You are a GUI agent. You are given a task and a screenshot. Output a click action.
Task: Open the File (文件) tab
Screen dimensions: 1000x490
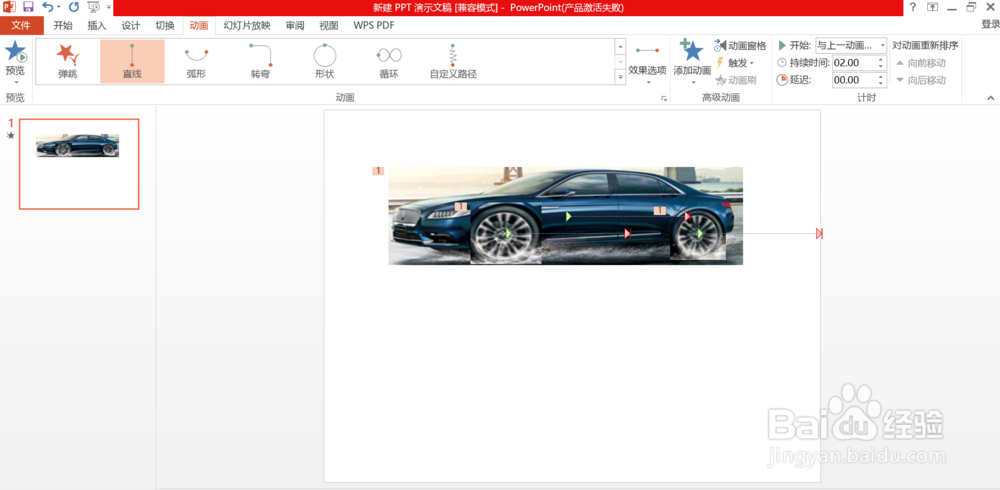[x=22, y=26]
